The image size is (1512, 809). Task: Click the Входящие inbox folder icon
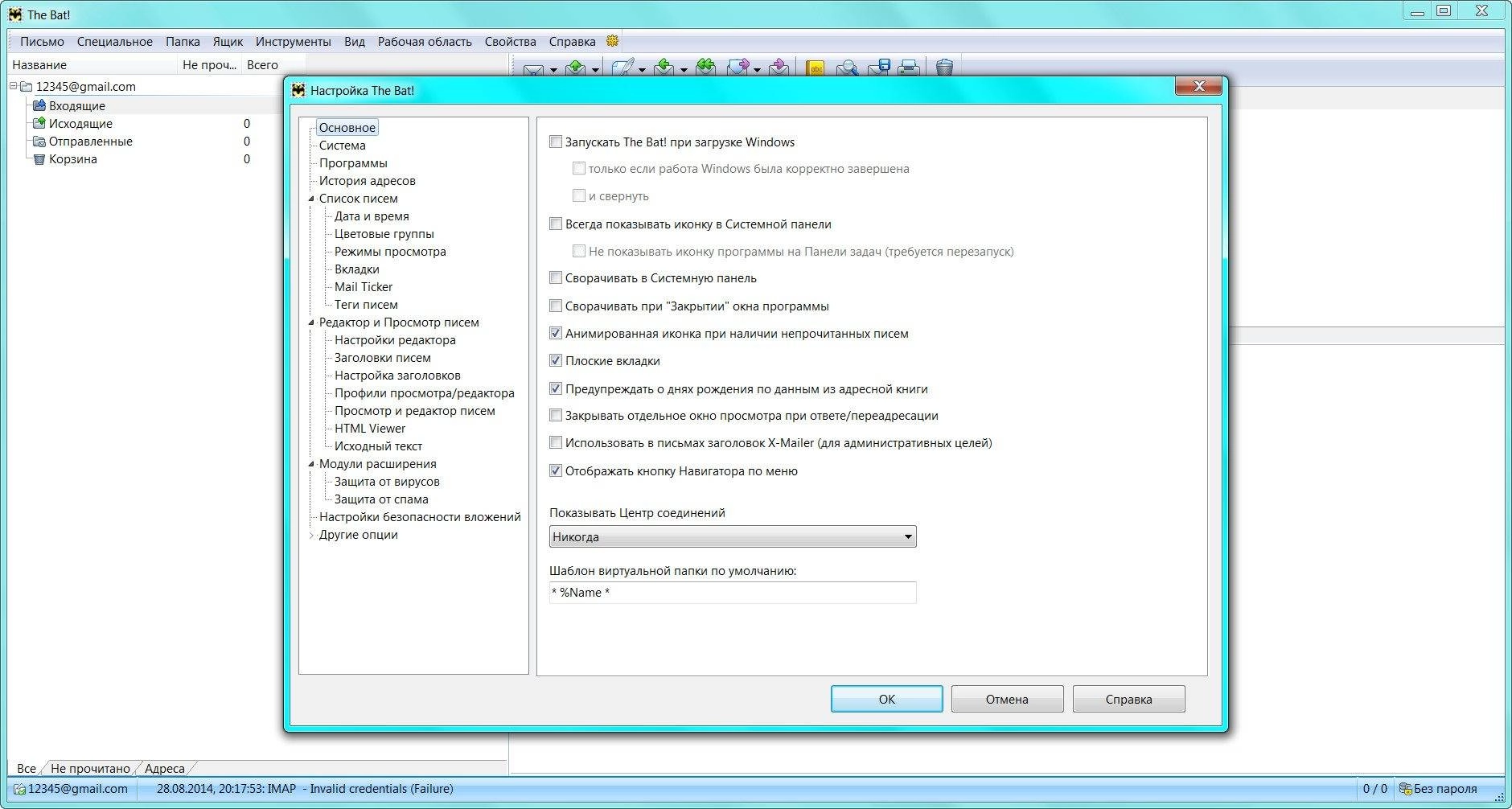click(39, 105)
